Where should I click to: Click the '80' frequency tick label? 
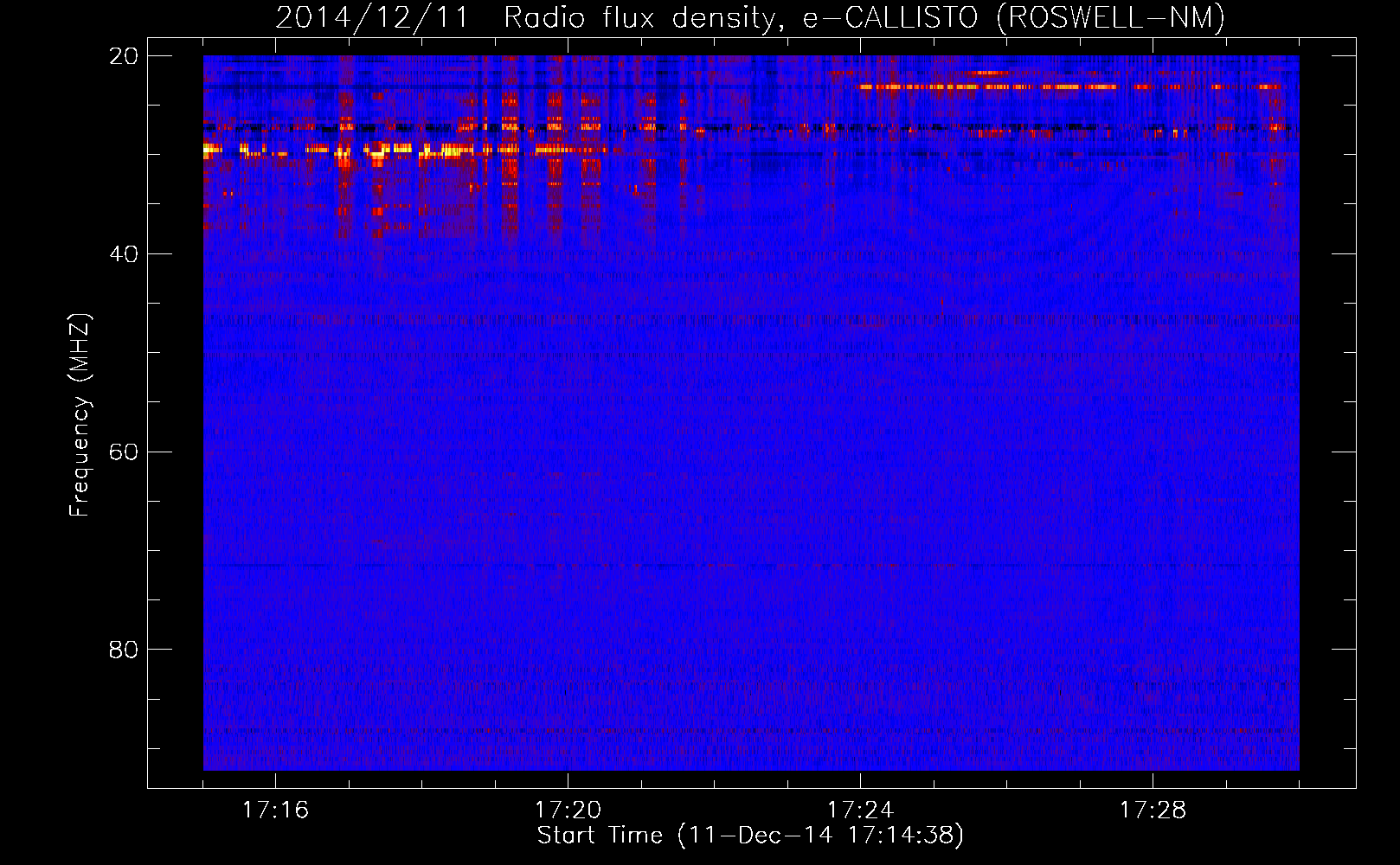pos(123,650)
